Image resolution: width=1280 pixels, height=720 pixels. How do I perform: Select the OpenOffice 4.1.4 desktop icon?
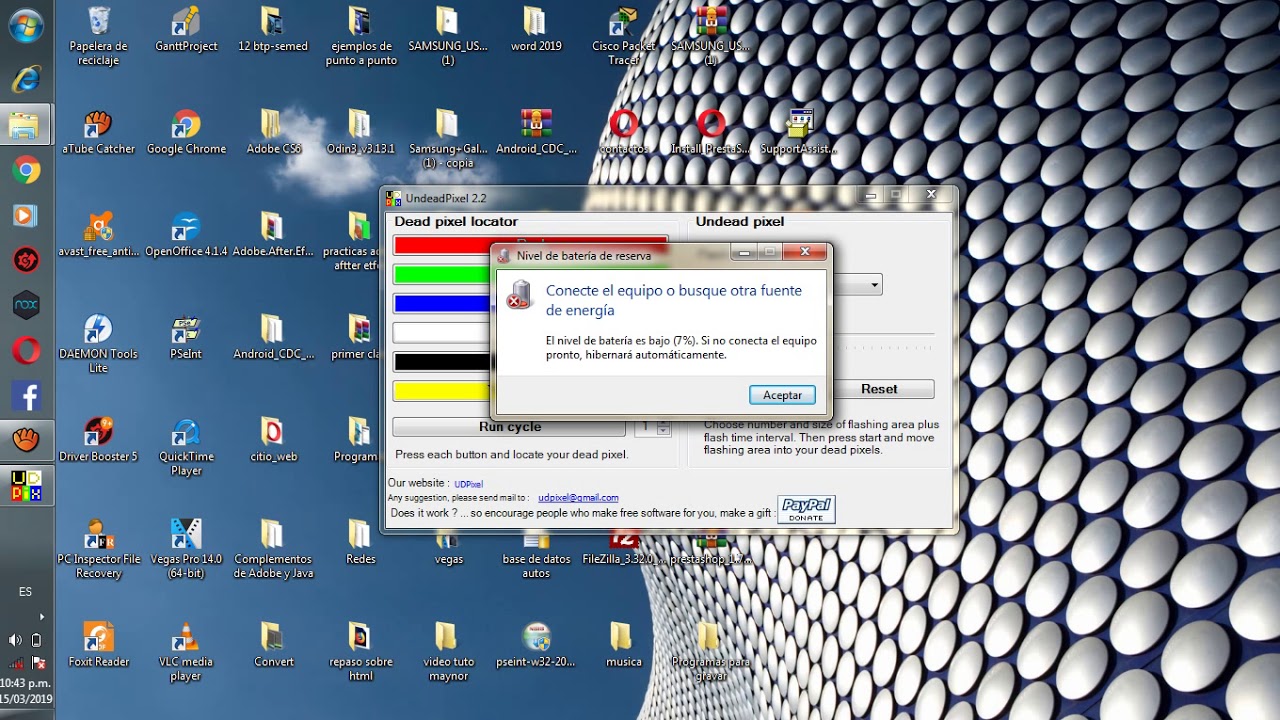186,235
